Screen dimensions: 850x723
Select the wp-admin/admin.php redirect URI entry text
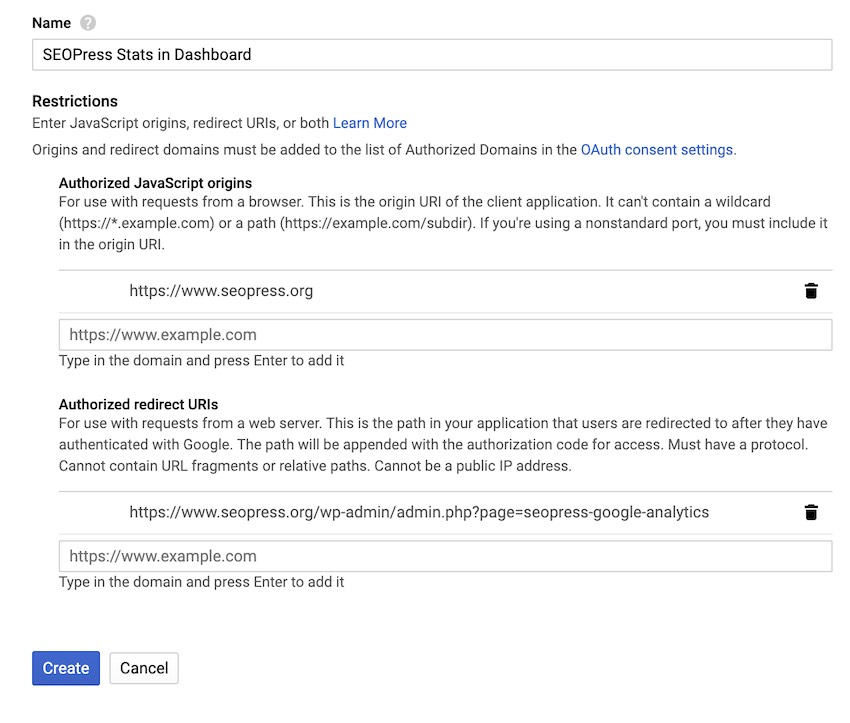click(419, 512)
